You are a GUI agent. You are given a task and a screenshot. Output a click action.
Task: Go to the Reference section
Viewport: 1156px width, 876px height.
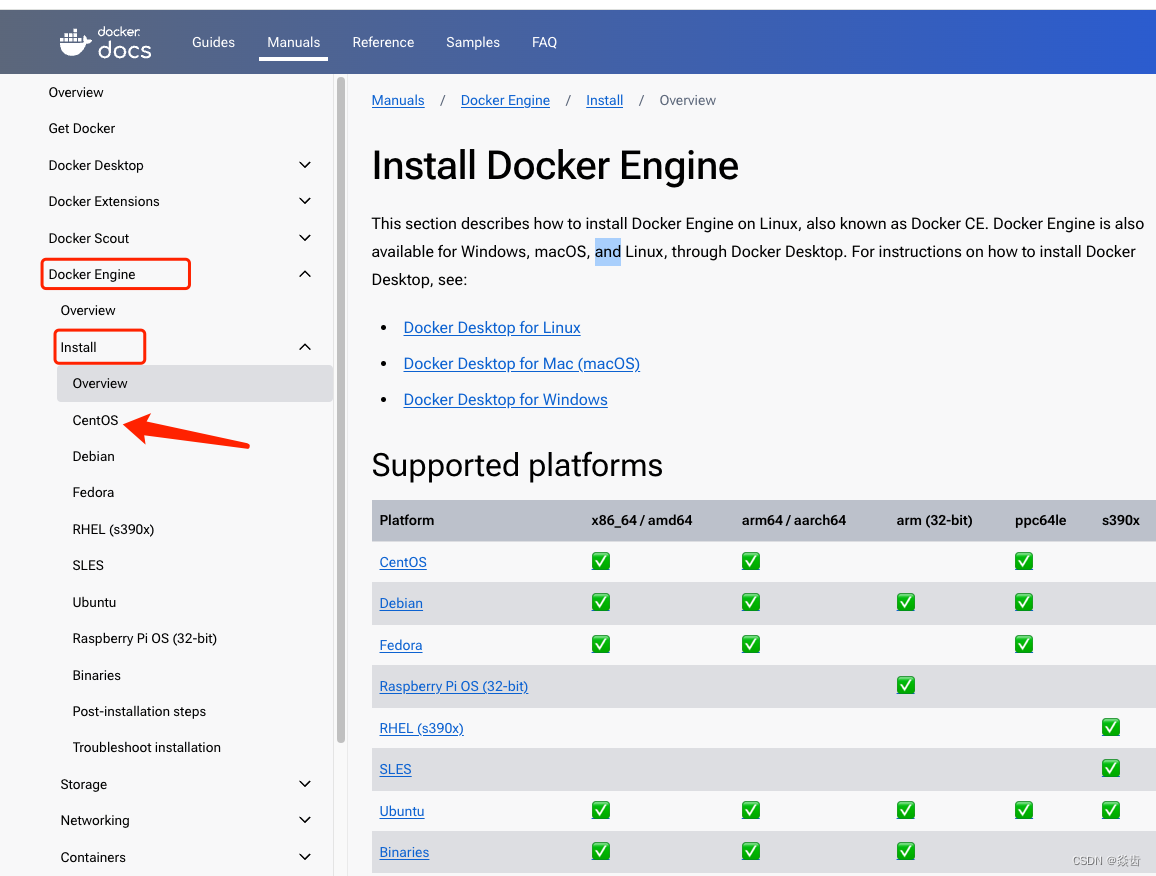click(x=383, y=42)
